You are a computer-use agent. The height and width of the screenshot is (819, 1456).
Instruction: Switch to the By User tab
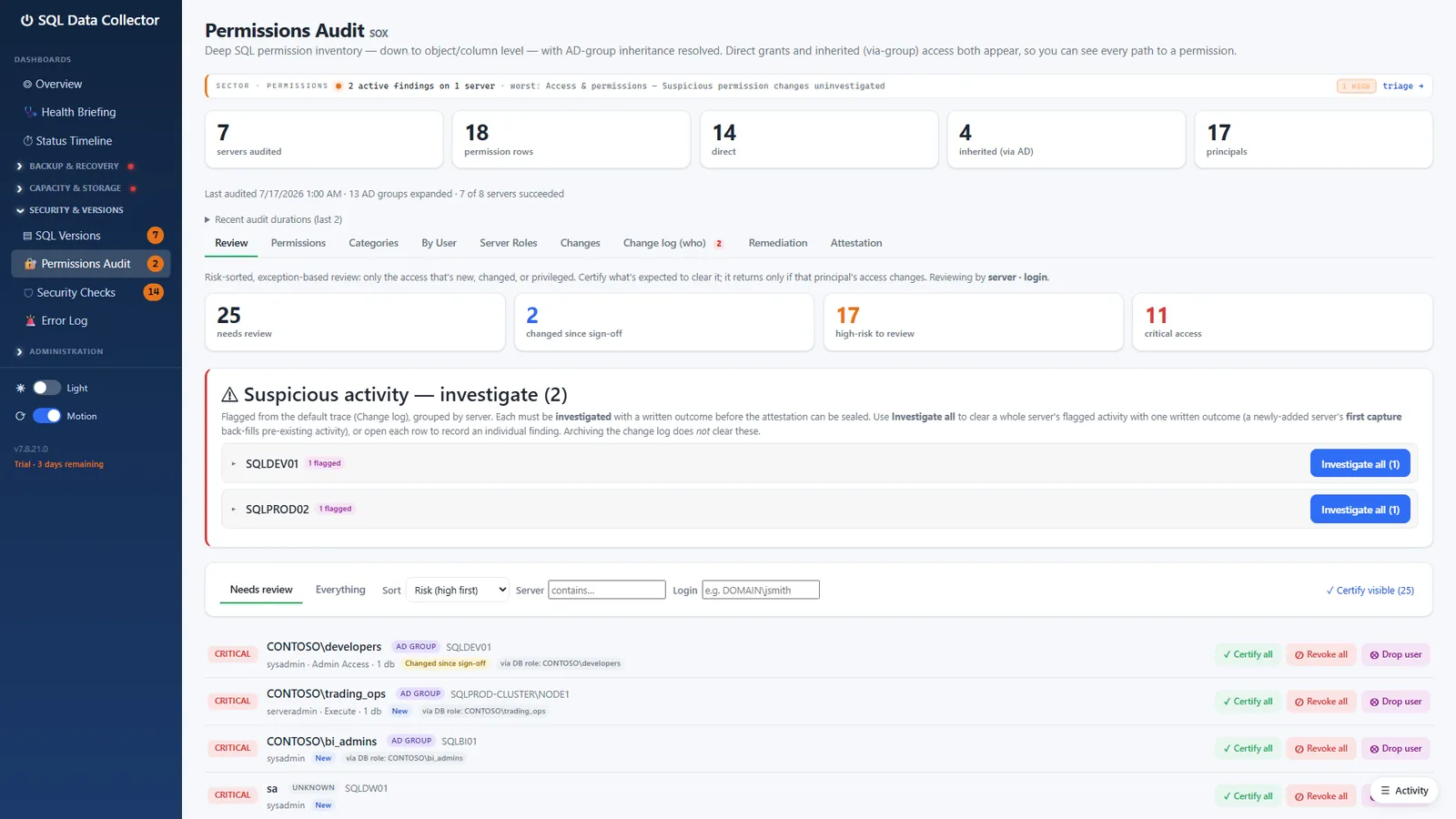439,243
